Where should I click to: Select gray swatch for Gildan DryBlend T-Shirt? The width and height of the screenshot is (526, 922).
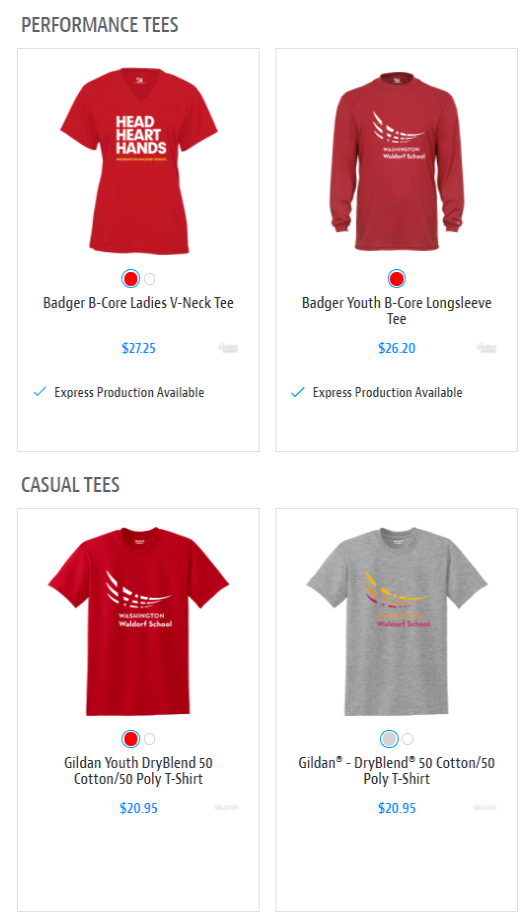tap(389, 739)
